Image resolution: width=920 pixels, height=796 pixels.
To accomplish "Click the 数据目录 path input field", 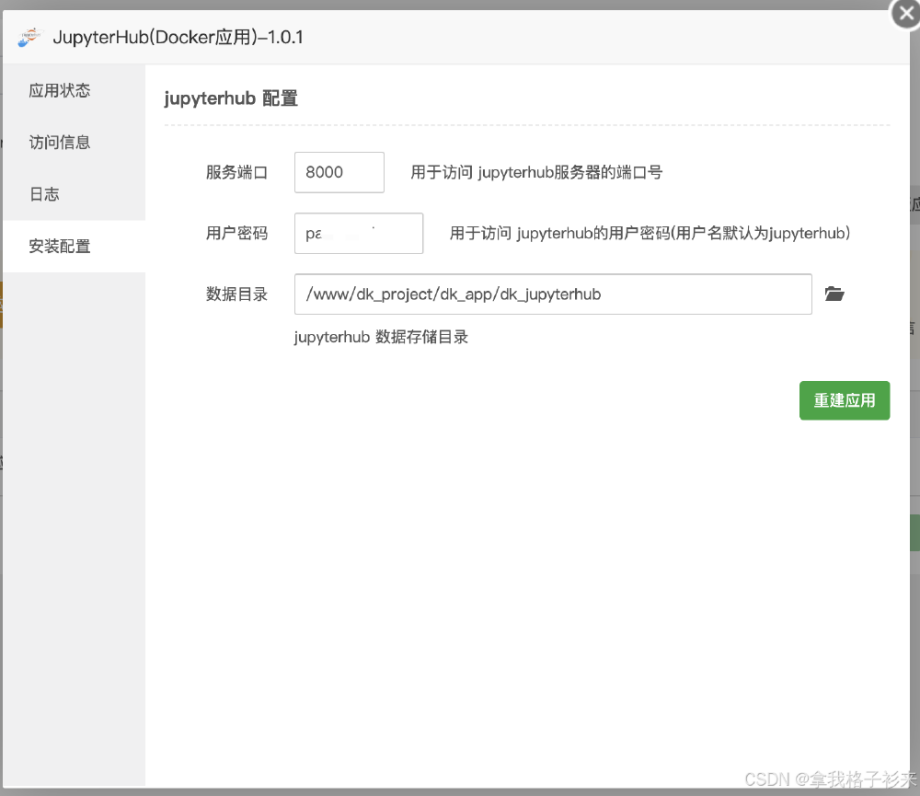I will pos(553,294).
